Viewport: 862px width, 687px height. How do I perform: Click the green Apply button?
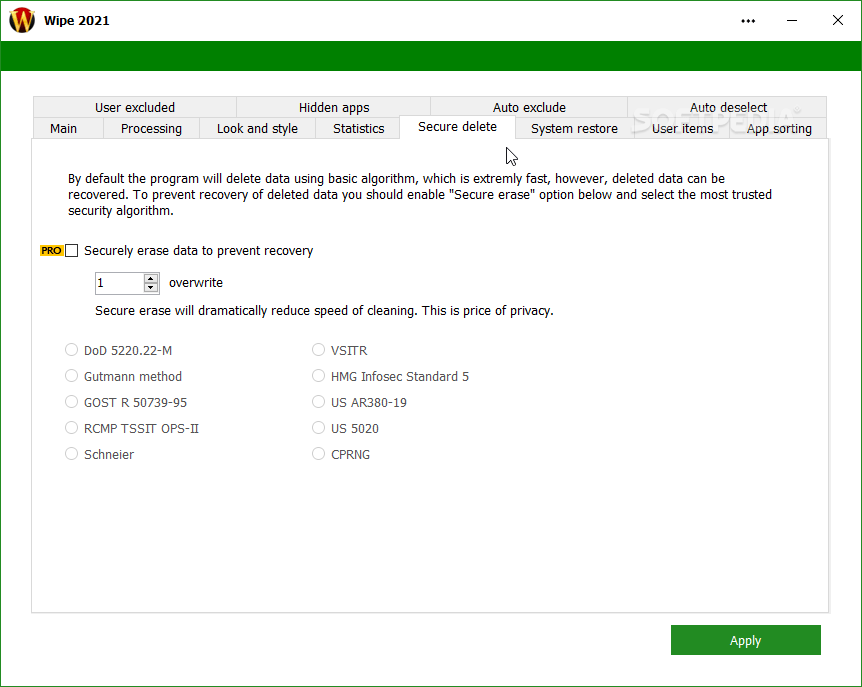(x=745, y=640)
